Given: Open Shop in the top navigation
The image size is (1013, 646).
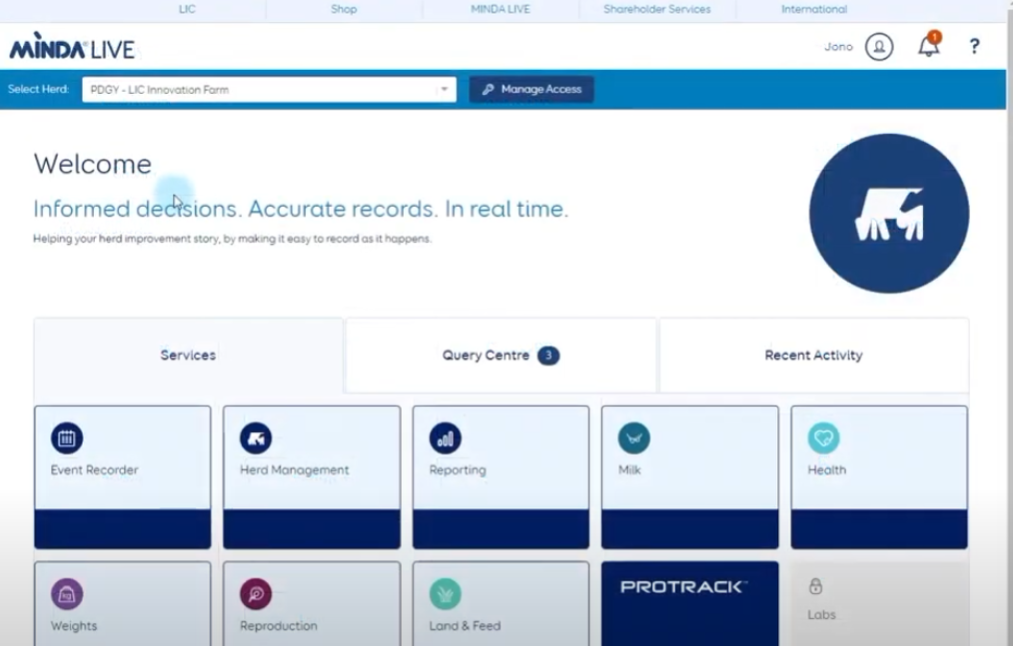Looking at the screenshot, I should [x=344, y=9].
